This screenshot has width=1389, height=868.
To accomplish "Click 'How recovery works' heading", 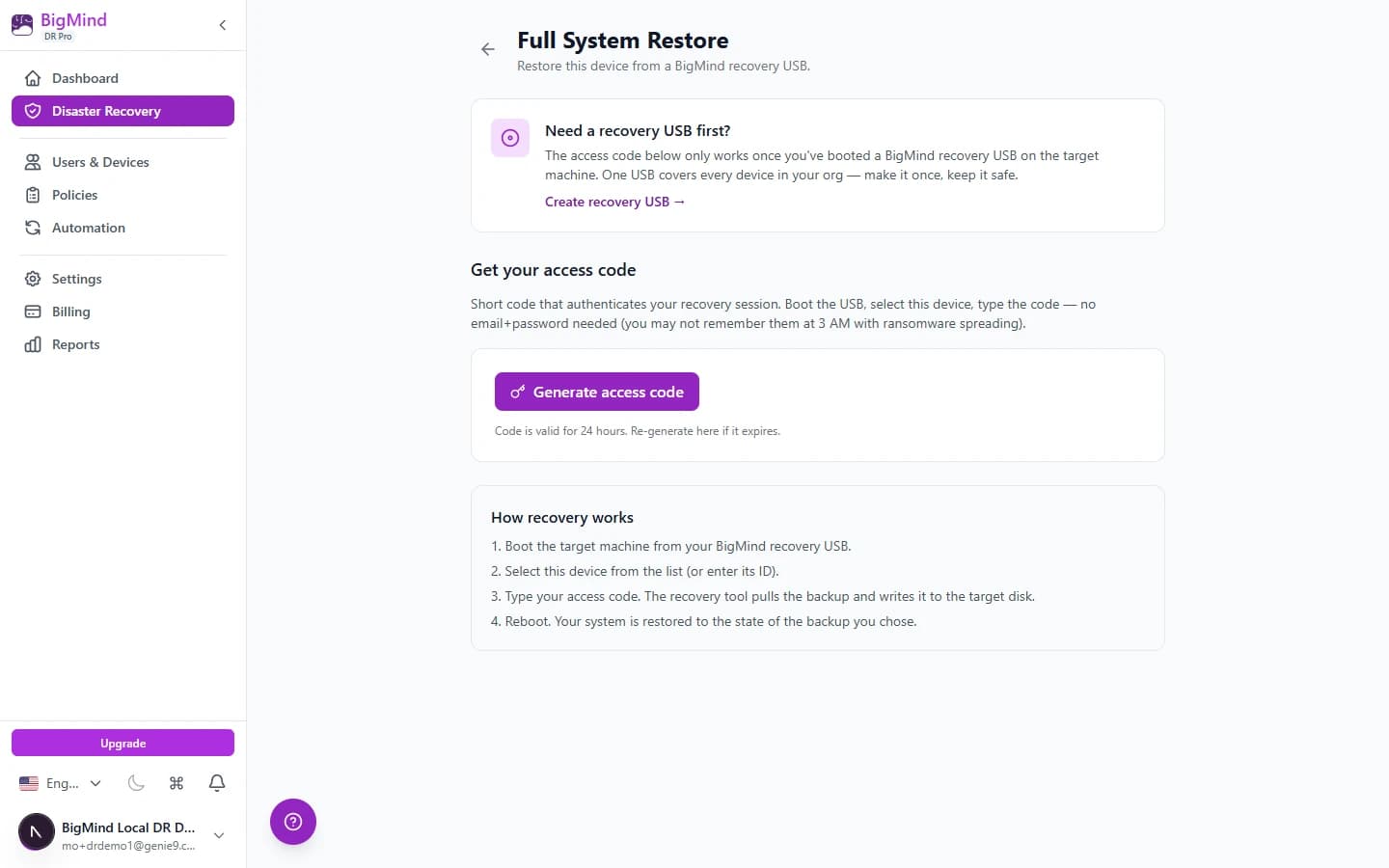I will [562, 517].
